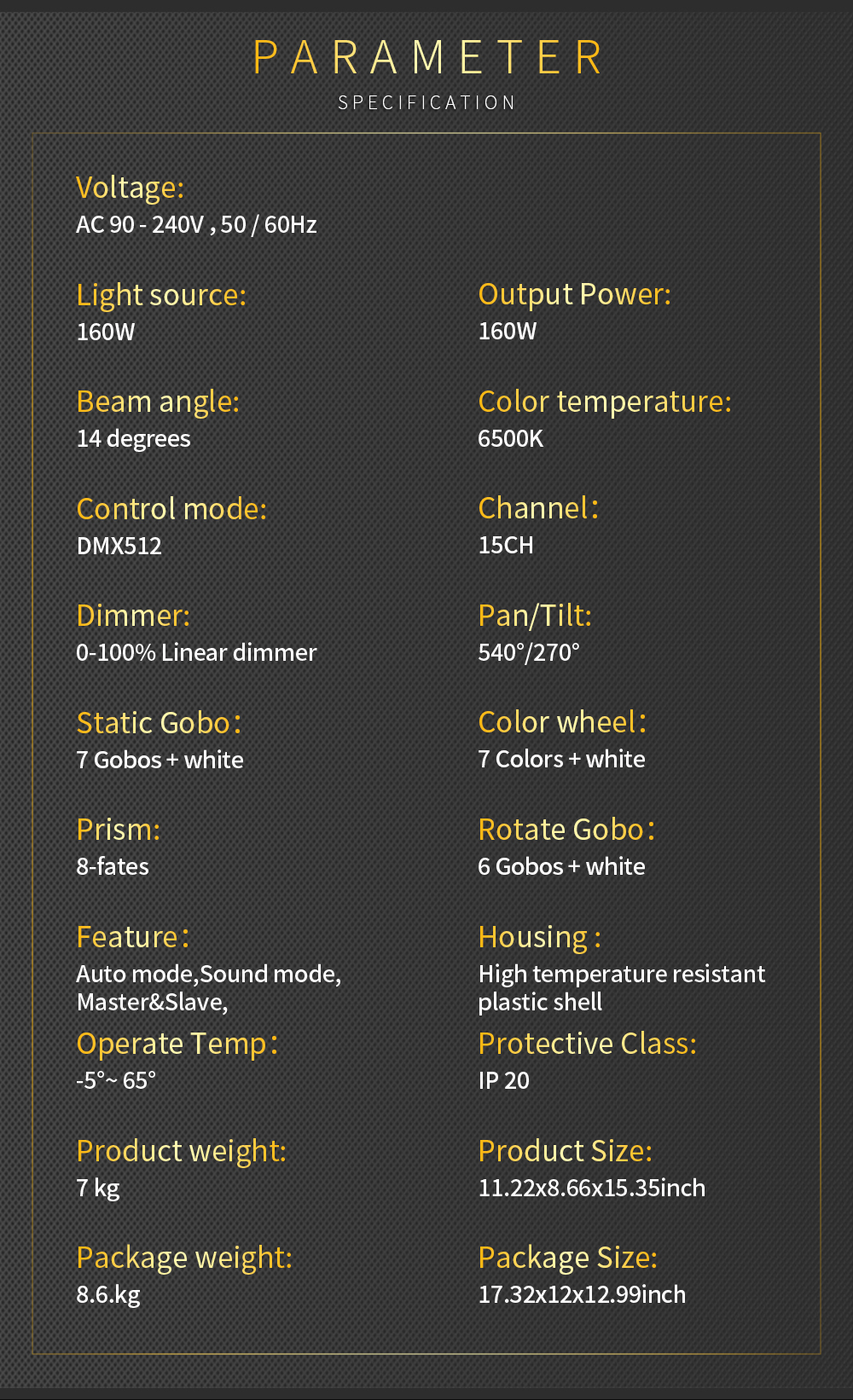Image resolution: width=853 pixels, height=1400 pixels.
Task: Click the Static Gobo label
Action: 159,723
